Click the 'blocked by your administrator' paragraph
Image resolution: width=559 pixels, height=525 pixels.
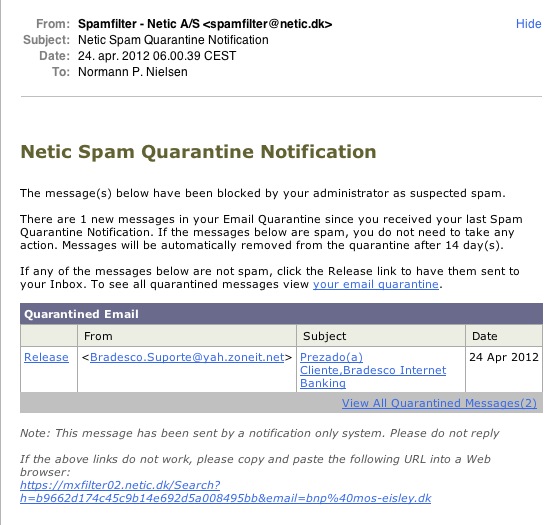pyautogui.click(x=263, y=193)
